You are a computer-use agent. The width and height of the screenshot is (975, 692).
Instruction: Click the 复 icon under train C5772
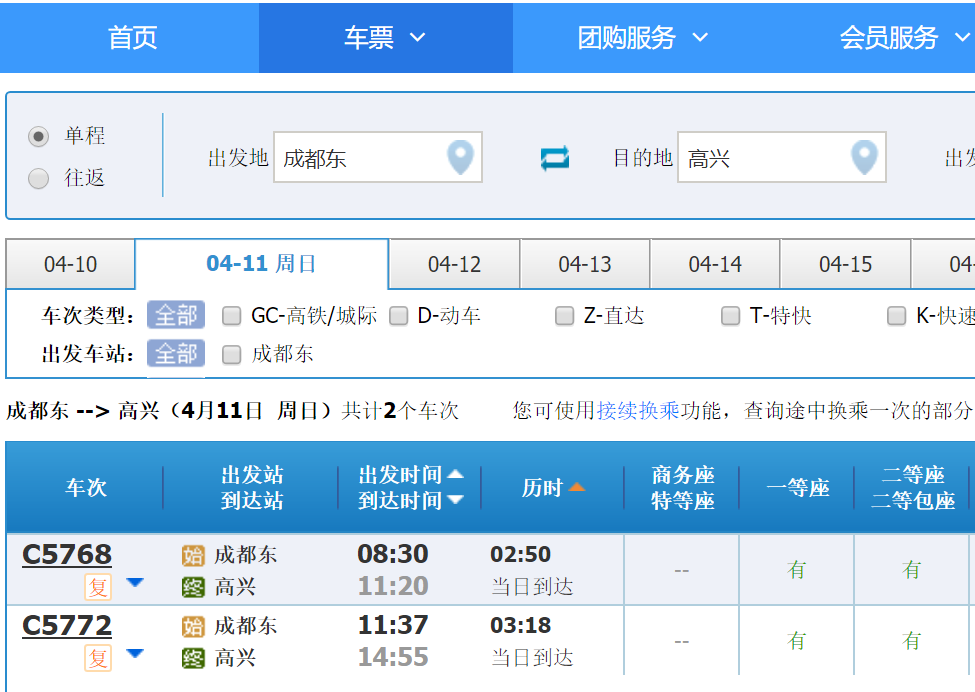98,658
